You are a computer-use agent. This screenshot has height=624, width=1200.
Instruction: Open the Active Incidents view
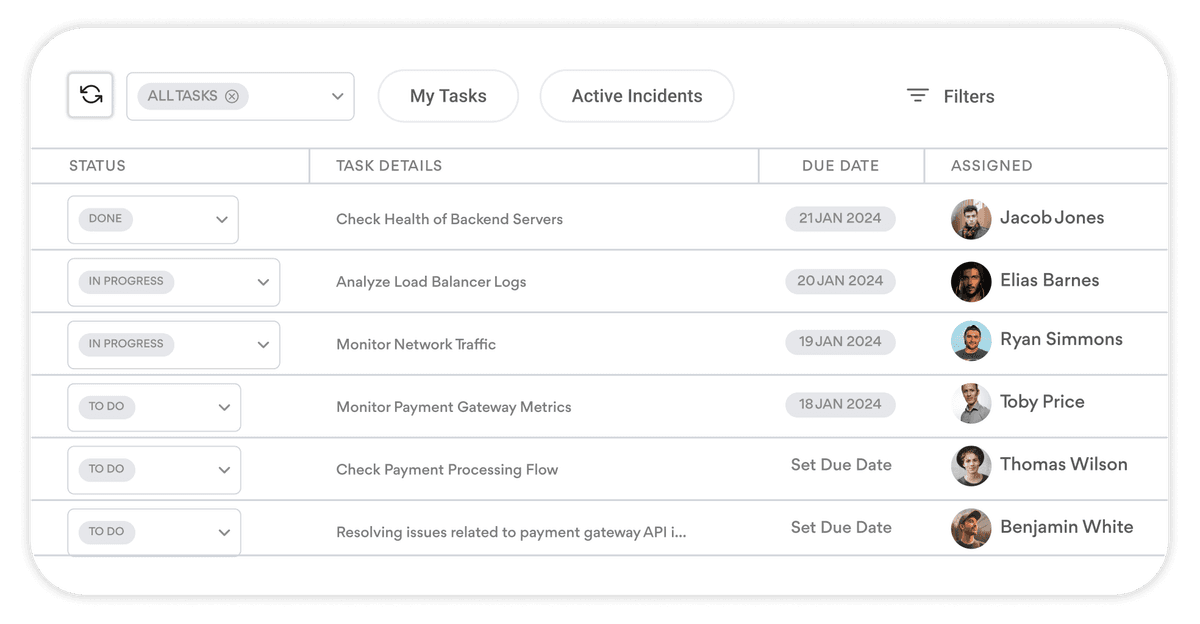point(636,95)
